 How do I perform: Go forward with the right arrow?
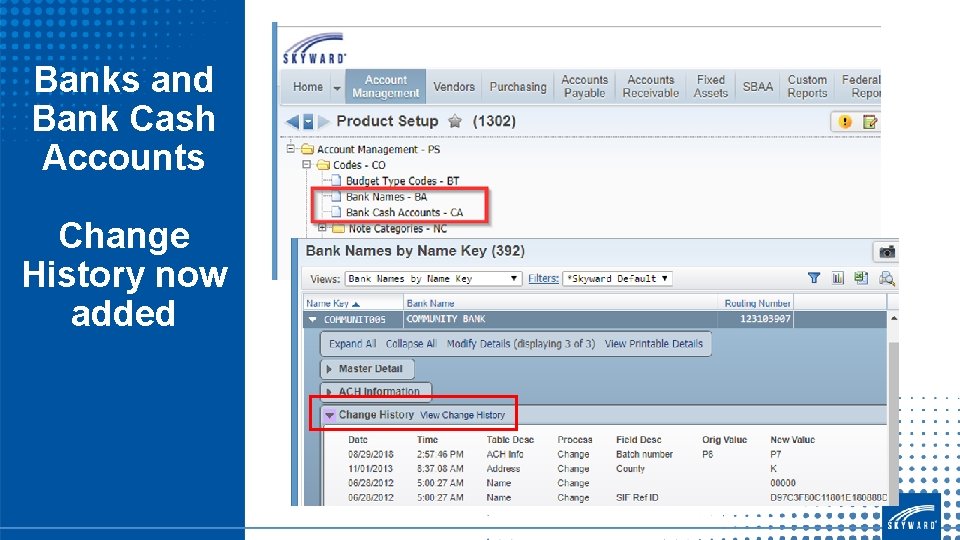pyautogui.click(x=323, y=121)
